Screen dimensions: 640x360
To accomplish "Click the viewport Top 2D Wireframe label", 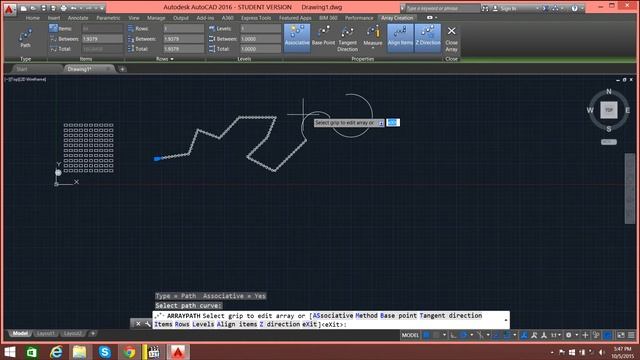I will pyautogui.click(x=25, y=79).
